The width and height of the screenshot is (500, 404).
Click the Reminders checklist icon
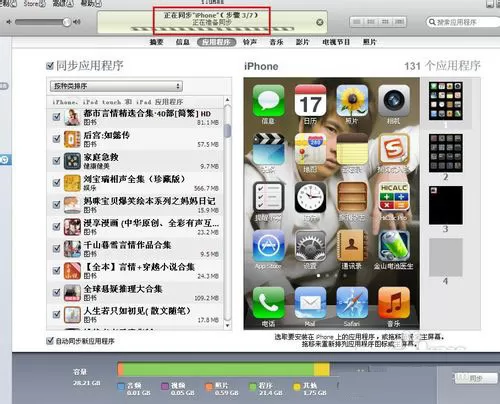268,197
